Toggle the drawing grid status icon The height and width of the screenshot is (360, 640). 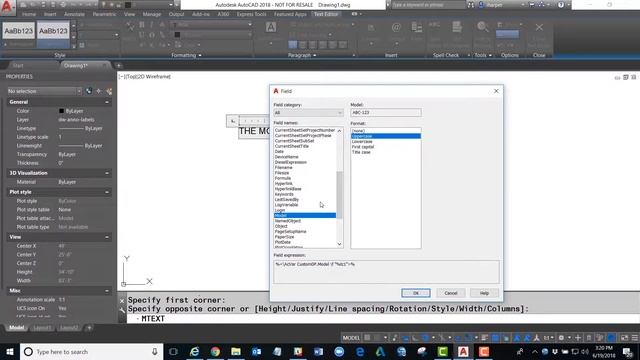pyautogui.click(x=367, y=338)
